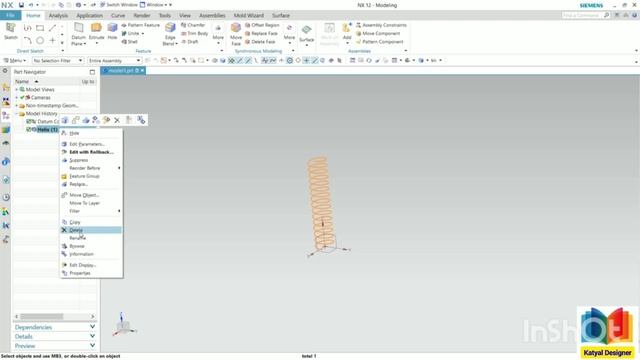Open Reorder Before submenu
The width and height of the screenshot is (640, 360).
tap(91, 168)
